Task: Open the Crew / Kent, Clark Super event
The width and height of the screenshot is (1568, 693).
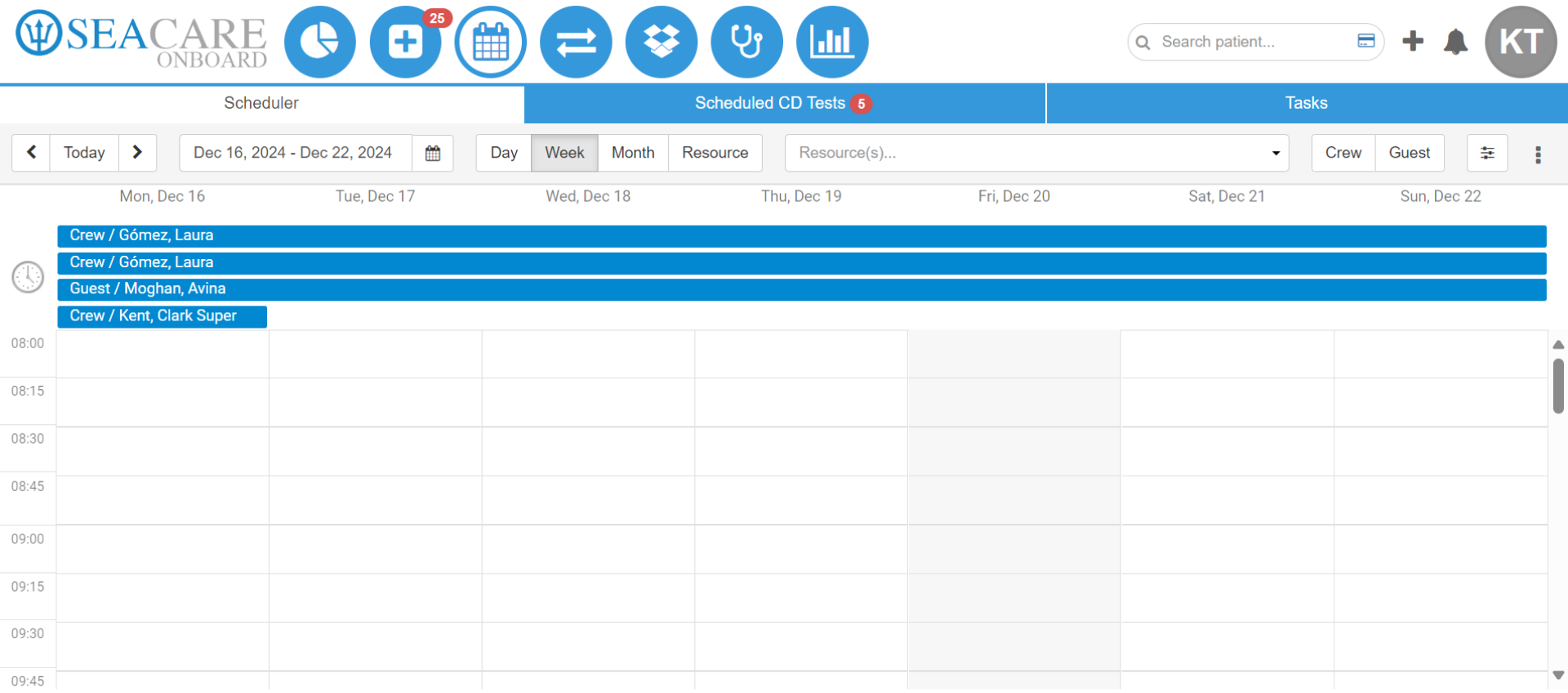Action: click(x=163, y=317)
